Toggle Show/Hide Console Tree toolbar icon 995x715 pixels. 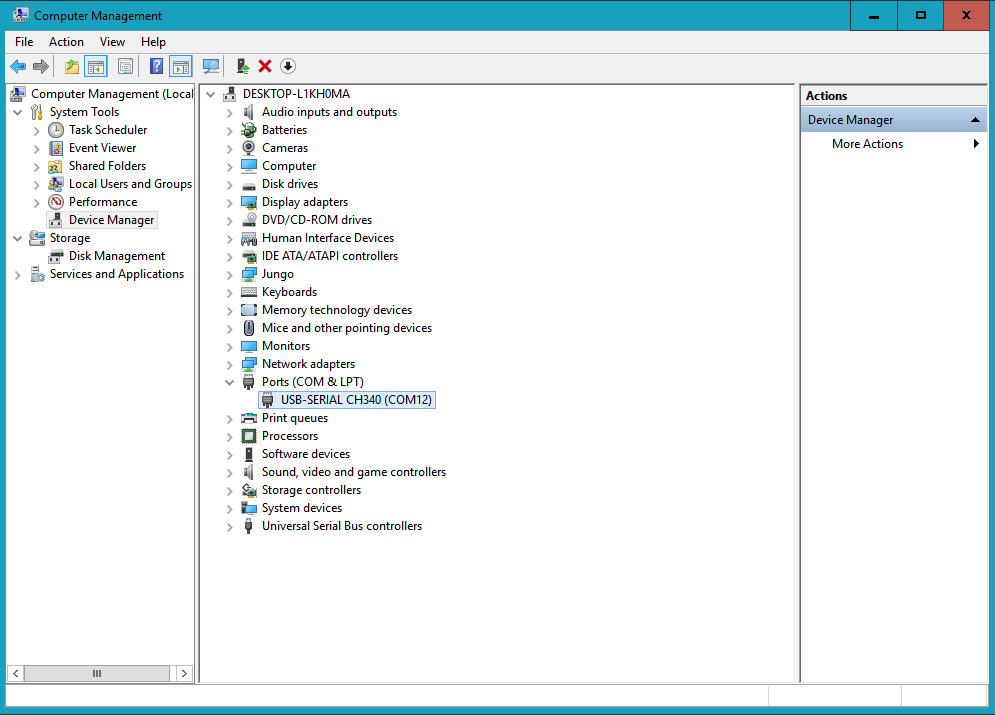pyautogui.click(x=96, y=66)
